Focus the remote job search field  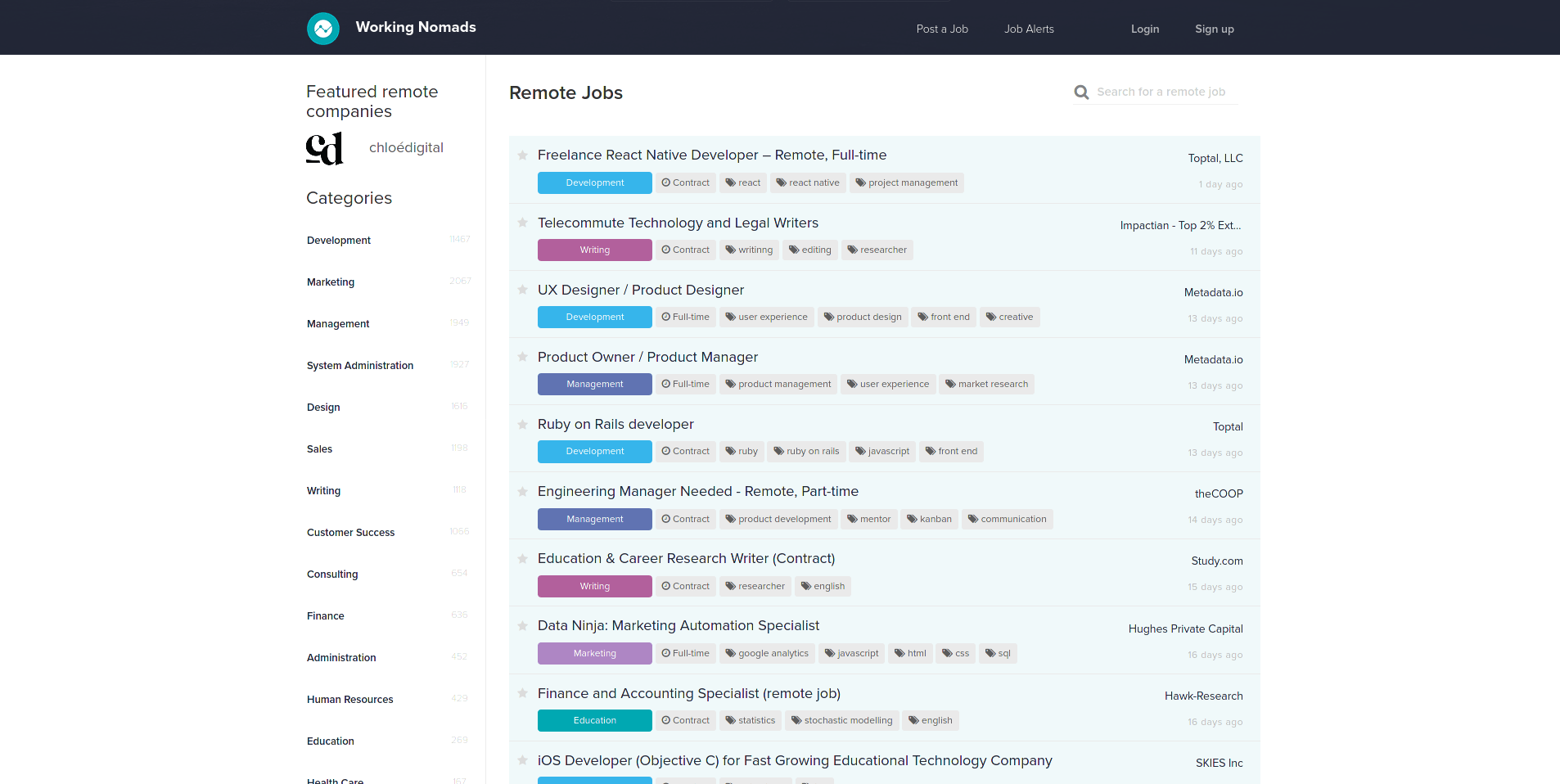tap(1161, 92)
